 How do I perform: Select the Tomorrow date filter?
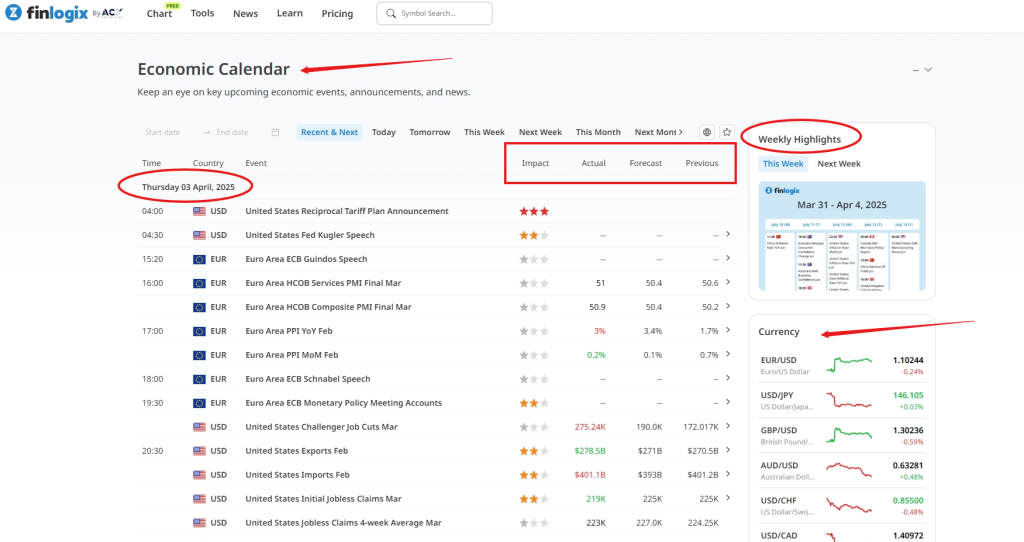(x=429, y=132)
